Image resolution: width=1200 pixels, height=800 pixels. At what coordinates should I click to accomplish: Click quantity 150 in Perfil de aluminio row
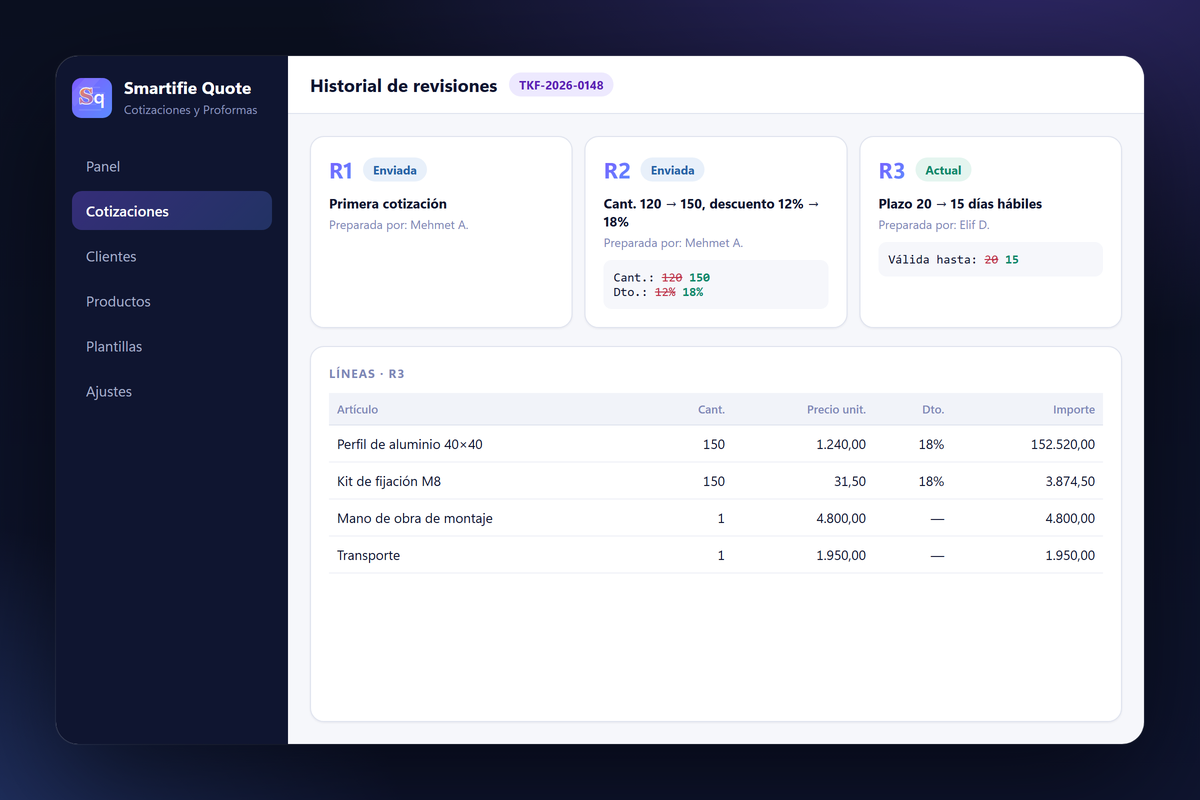714,444
